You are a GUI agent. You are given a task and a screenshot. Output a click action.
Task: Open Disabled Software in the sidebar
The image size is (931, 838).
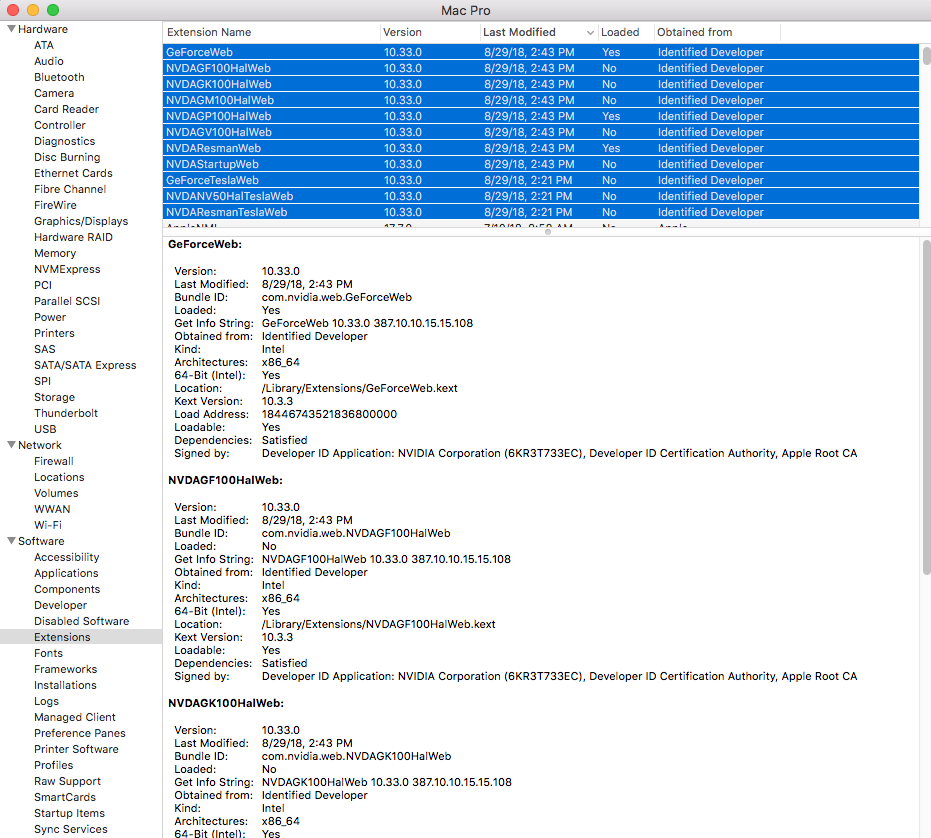(81, 621)
